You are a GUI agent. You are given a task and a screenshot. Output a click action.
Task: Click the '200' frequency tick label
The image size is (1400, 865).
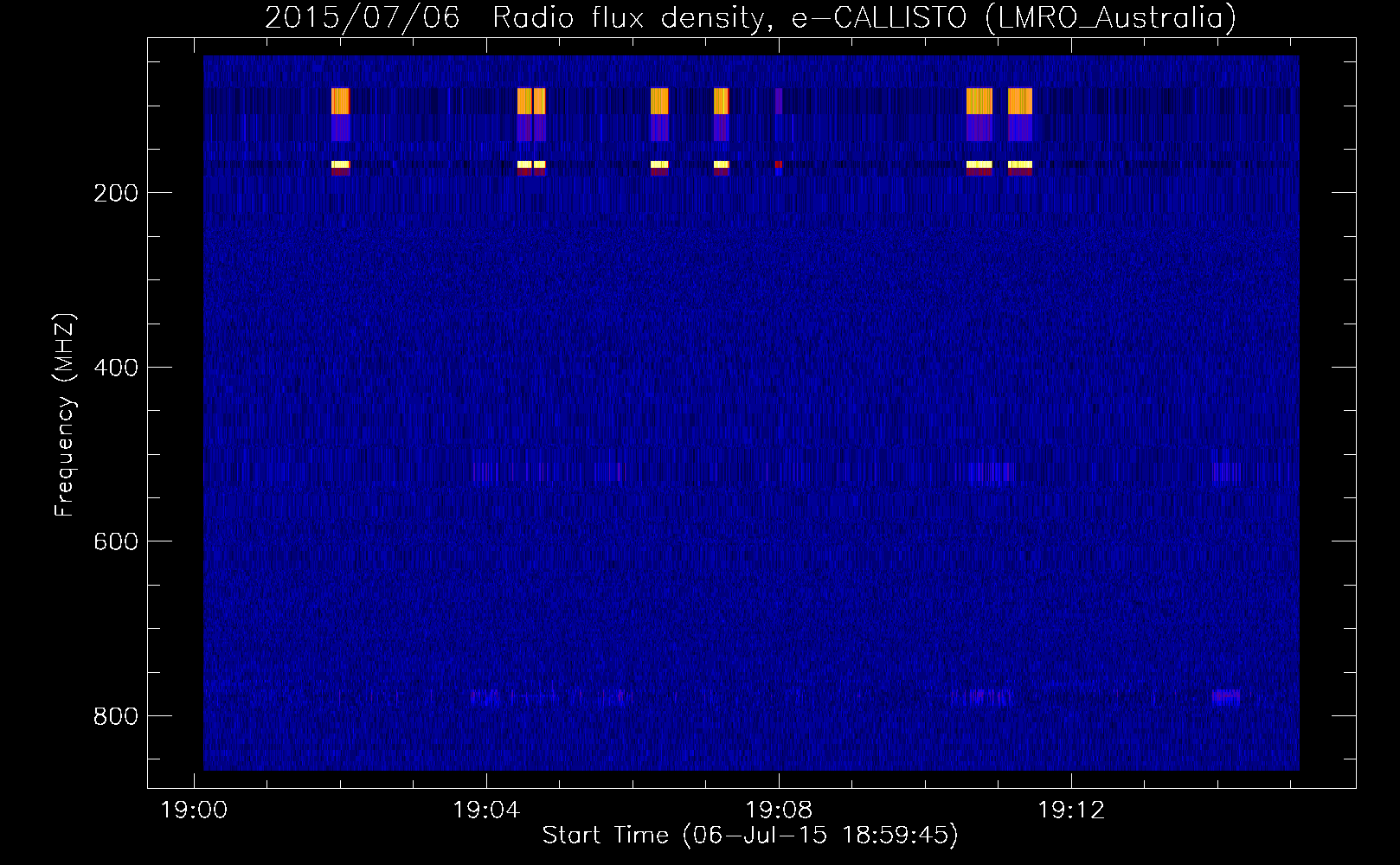point(116,193)
